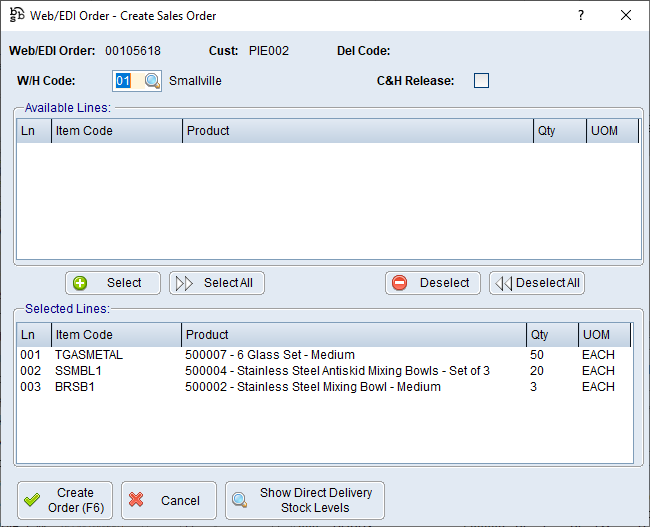The width and height of the screenshot is (650, 527).
Task: Click Create Order (F6) button
Action: 65,500
